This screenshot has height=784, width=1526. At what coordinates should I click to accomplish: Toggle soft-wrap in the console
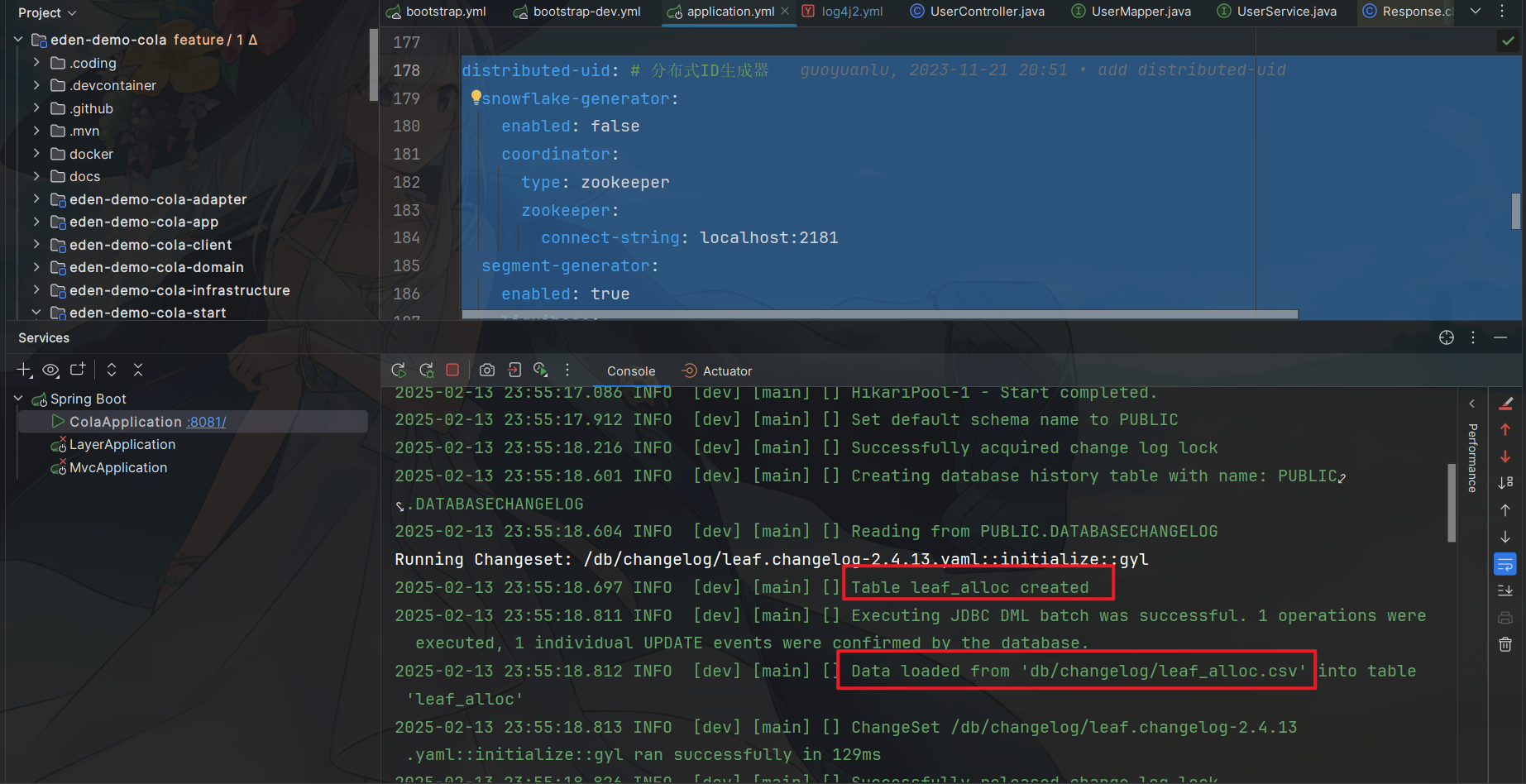pos(1505,563)
